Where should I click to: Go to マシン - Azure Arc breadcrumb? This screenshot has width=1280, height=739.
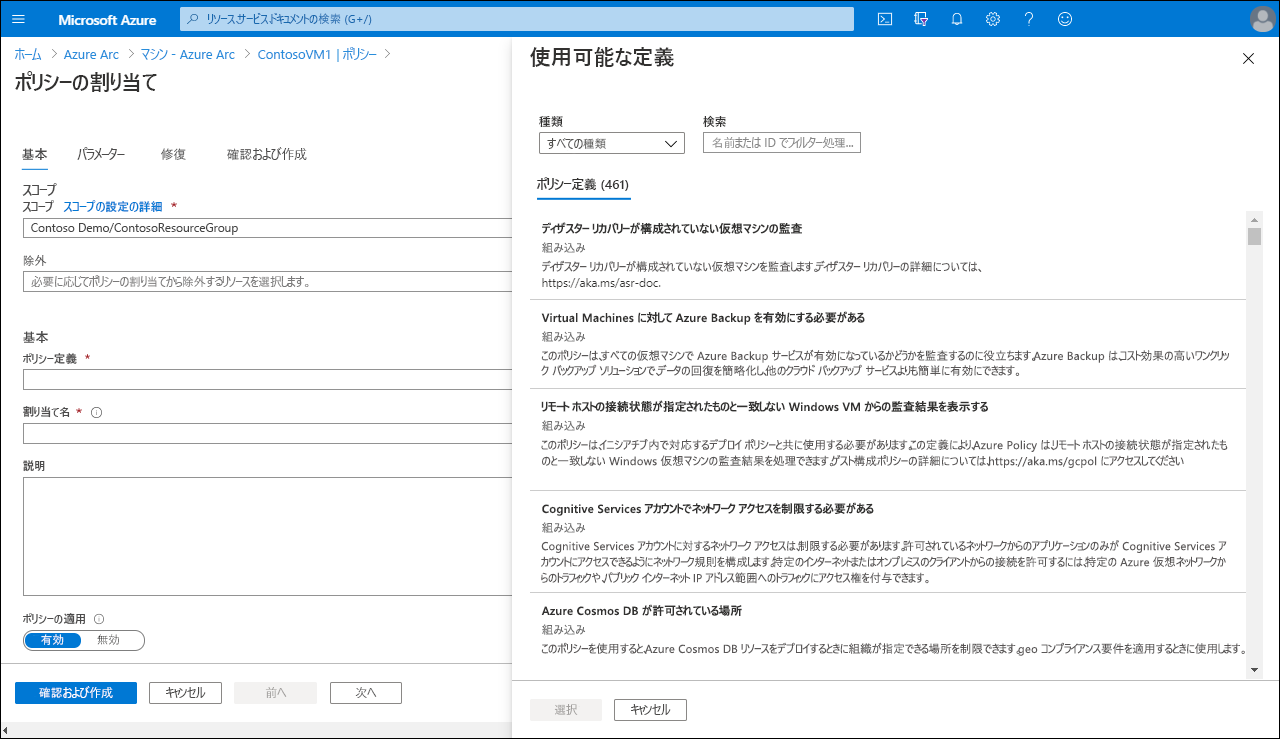coord(188,54)
